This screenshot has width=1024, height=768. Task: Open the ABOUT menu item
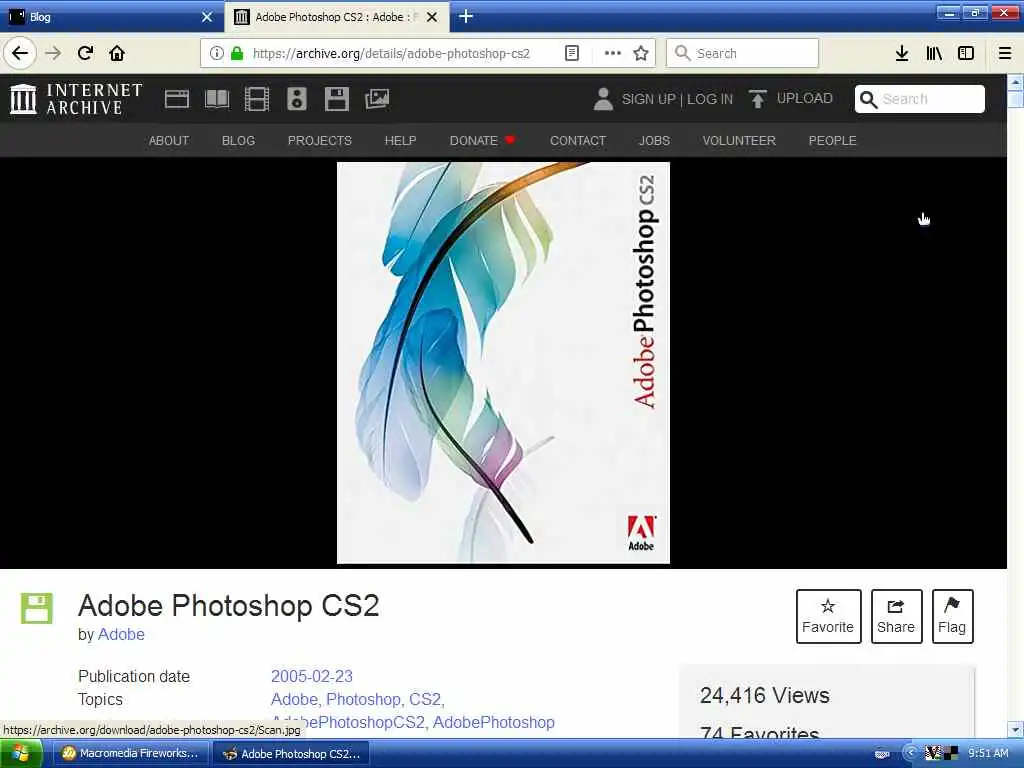[168, 140]
